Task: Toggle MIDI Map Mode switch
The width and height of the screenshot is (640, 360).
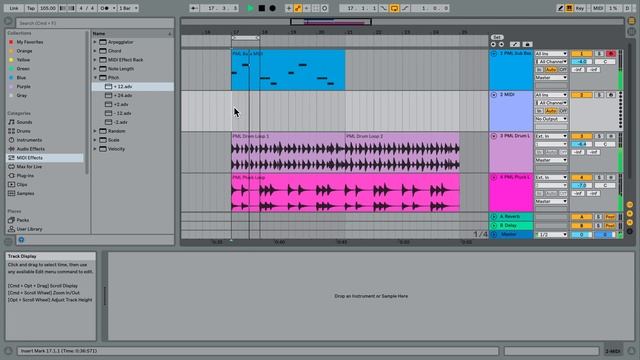Action: (x=598, y=8)
